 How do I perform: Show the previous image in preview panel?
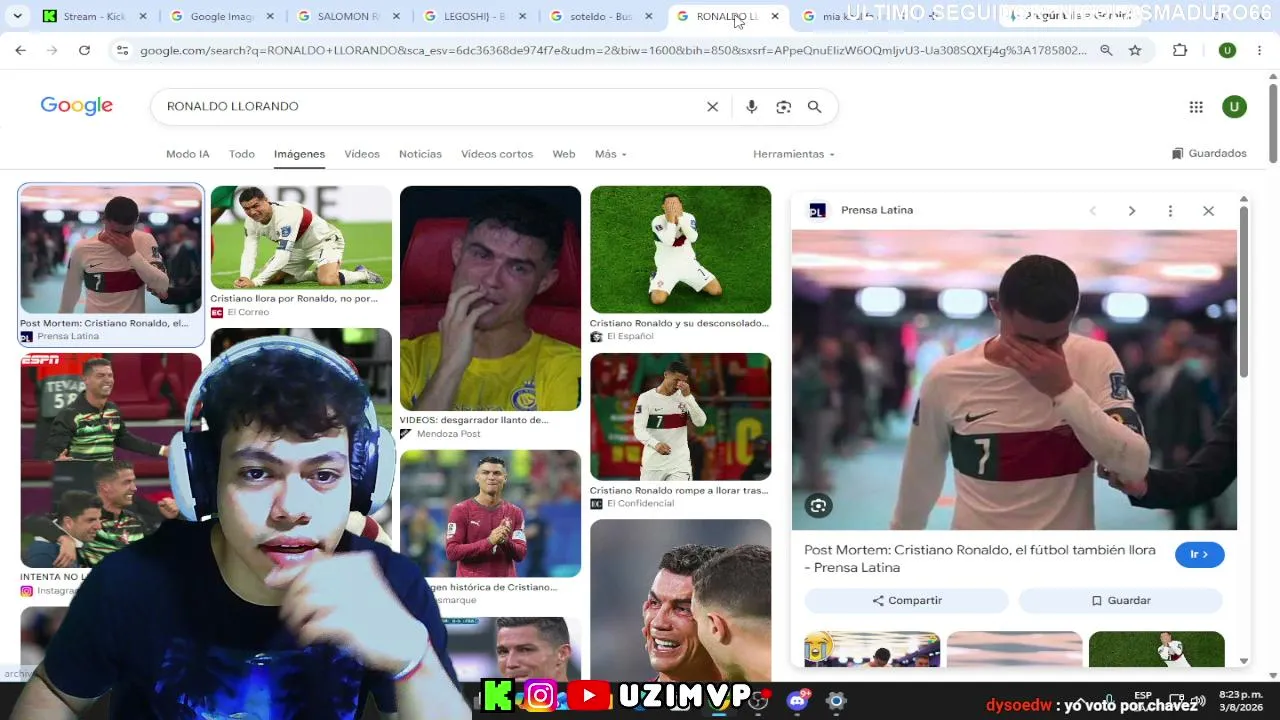[x=1093, y=211]
